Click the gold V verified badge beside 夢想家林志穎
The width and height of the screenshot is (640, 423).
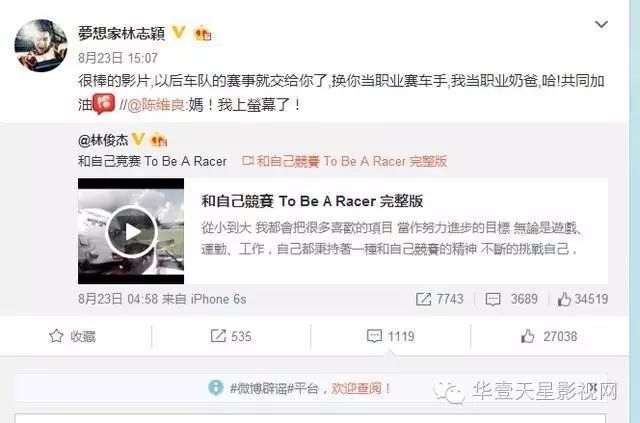point(179,32)
